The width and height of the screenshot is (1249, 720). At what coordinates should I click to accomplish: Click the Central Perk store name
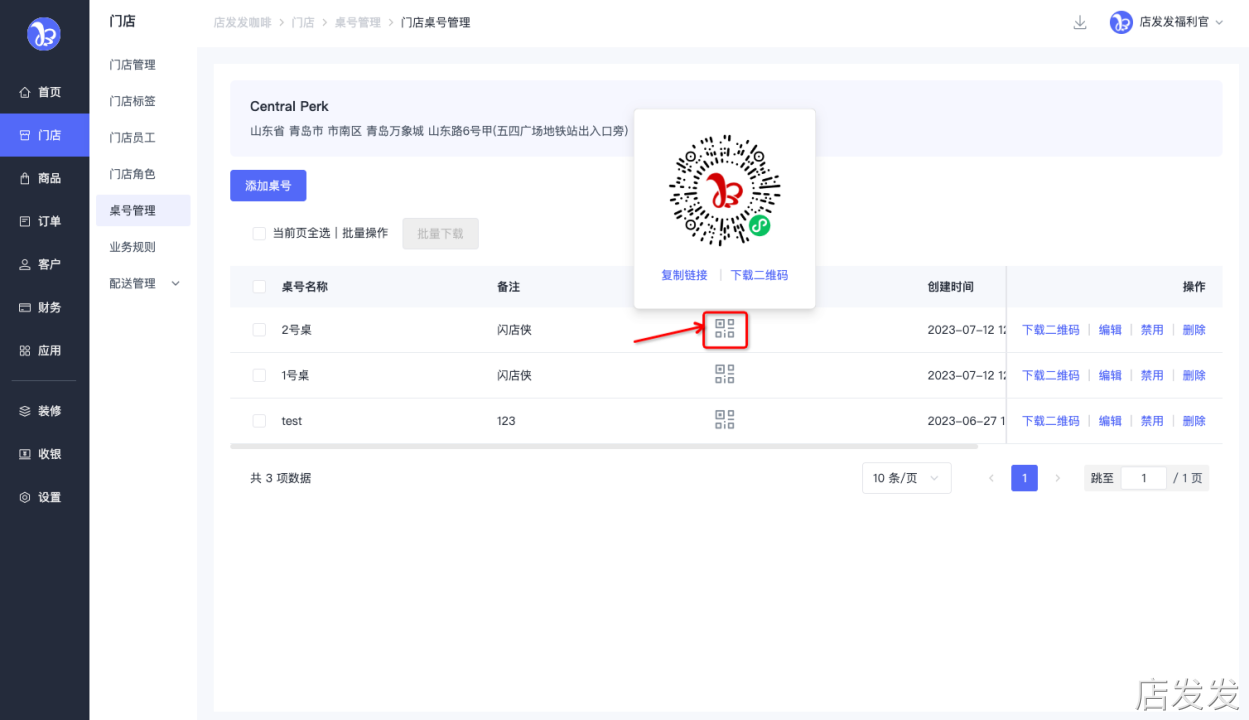click(x=289, y=106)
